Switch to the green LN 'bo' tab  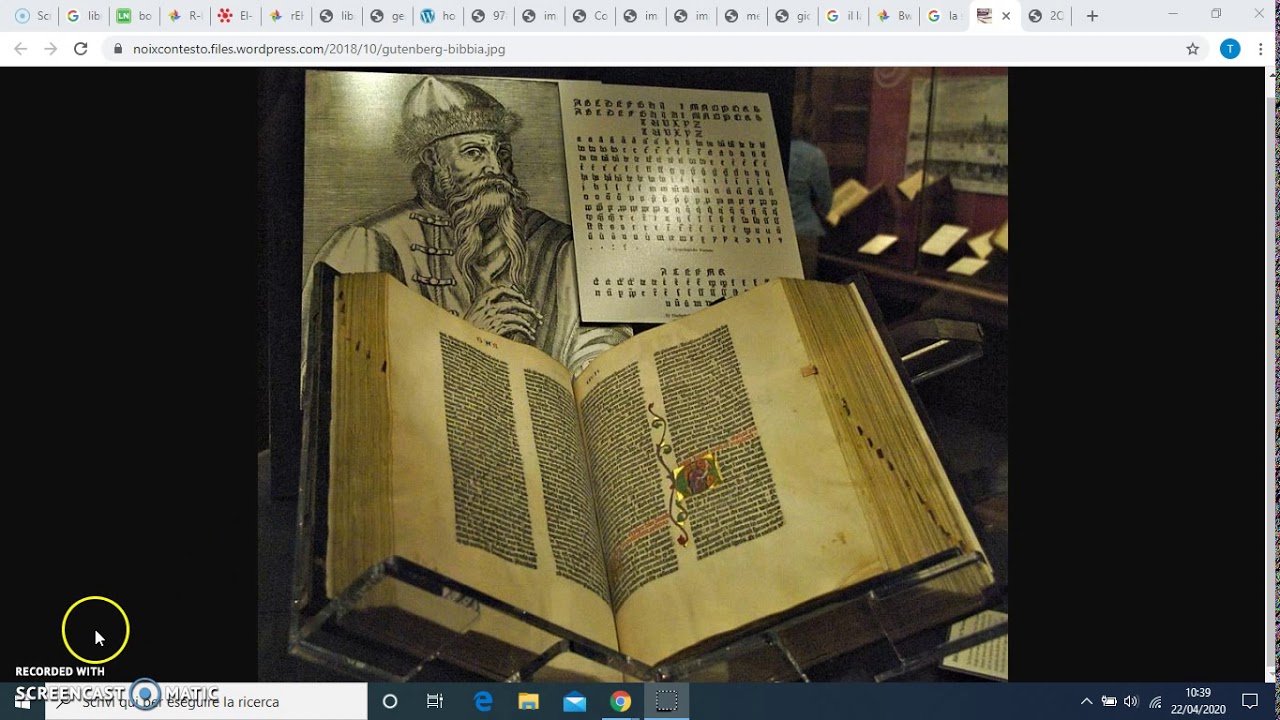[x=134, y=16]
